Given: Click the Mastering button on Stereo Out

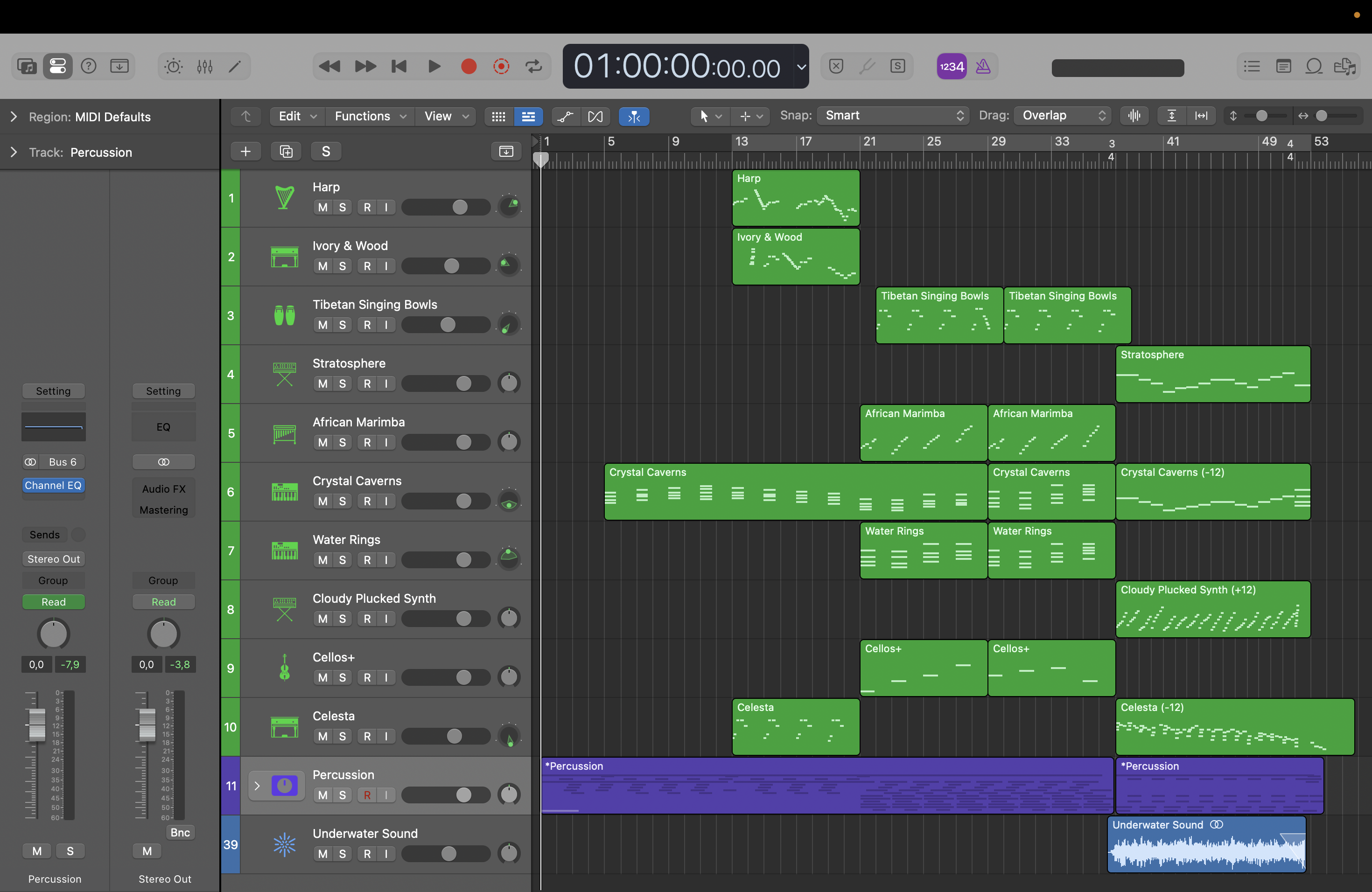Looking at the screenshot, I should click(164, 509).
